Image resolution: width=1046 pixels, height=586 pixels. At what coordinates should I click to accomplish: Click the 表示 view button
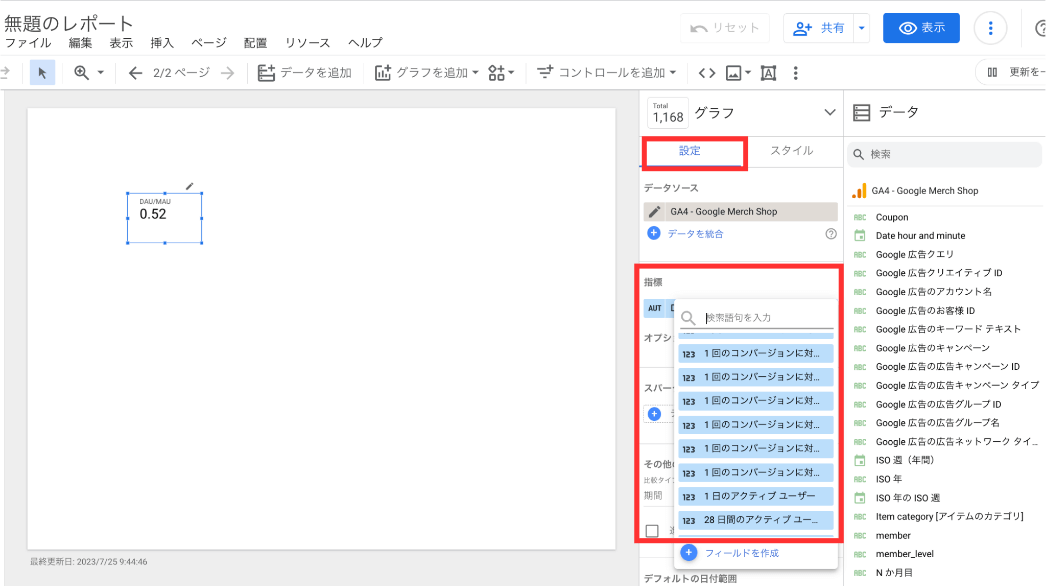(x=921, y=28)
